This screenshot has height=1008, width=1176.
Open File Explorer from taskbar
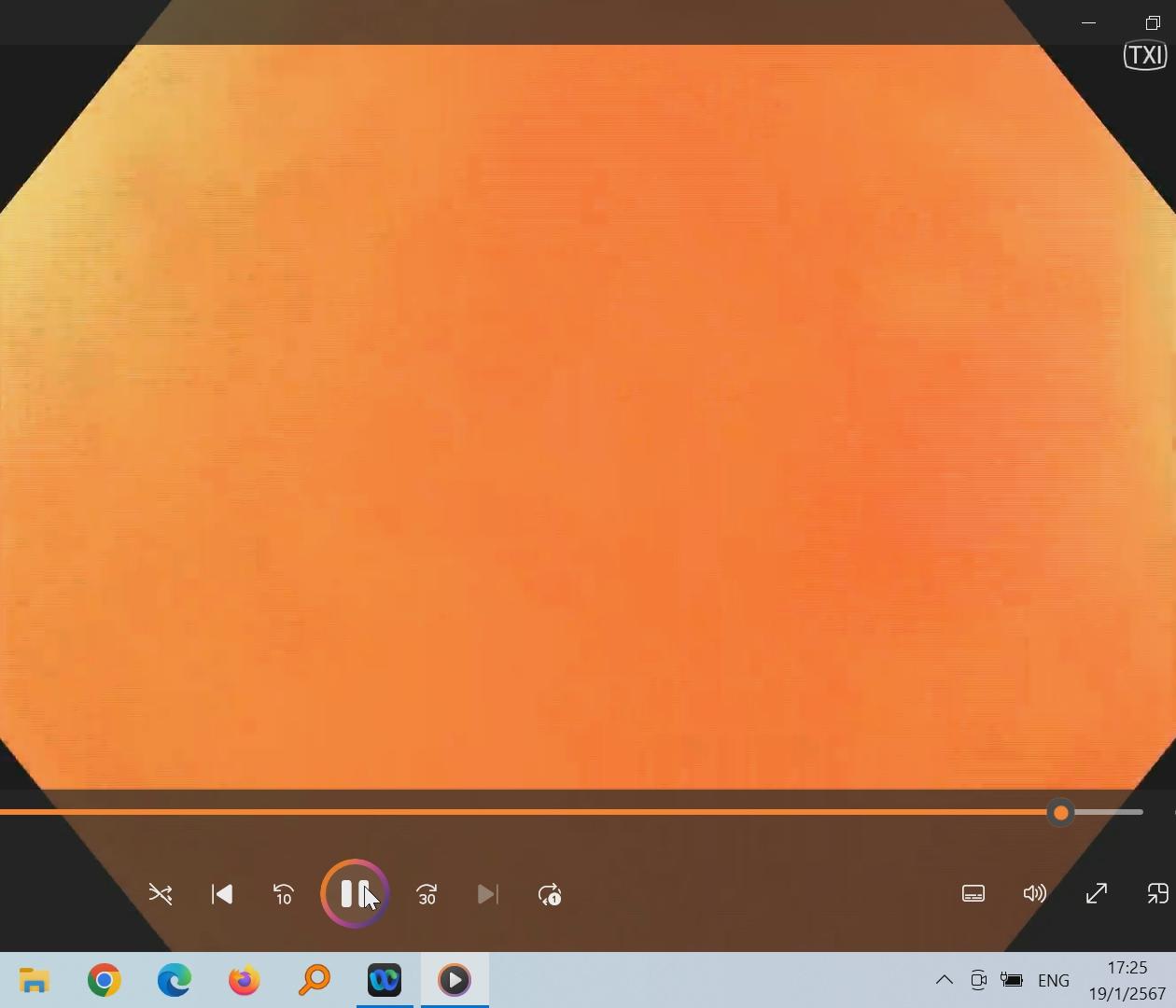[x=35, y=980]
